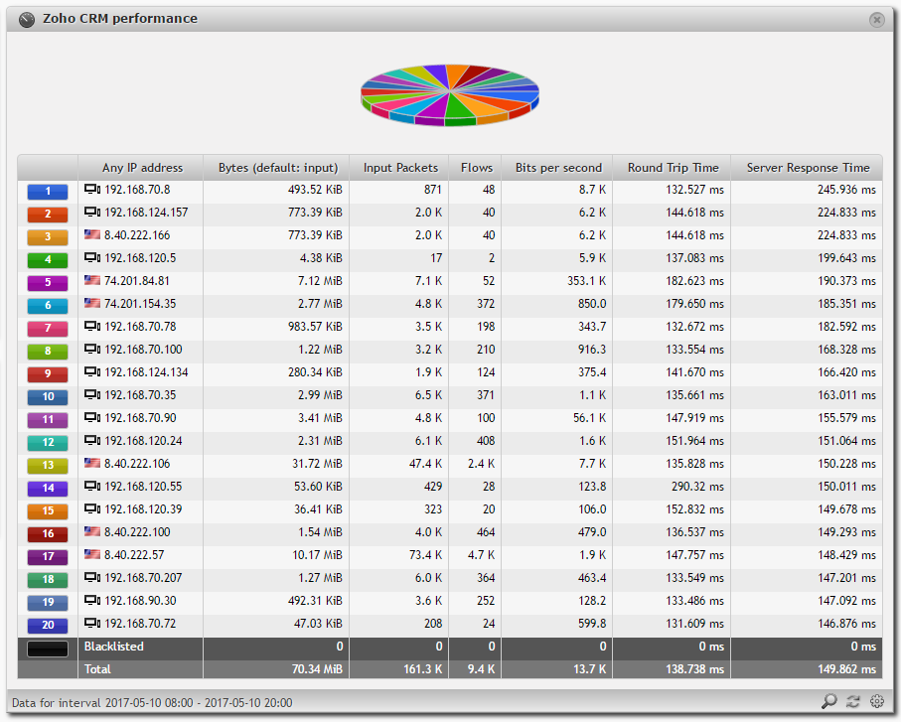This screenshot has width=901, height=722.
Task: Open IP address 8.40.222.57
Action: pyautogui.click(x=134, y=555)
